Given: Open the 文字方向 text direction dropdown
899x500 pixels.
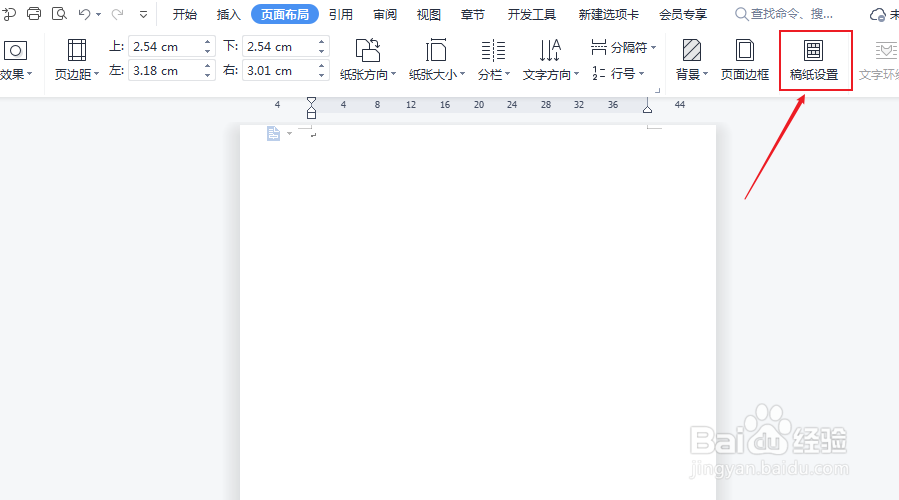Looking at the screenshot, I should pos(550,59).
